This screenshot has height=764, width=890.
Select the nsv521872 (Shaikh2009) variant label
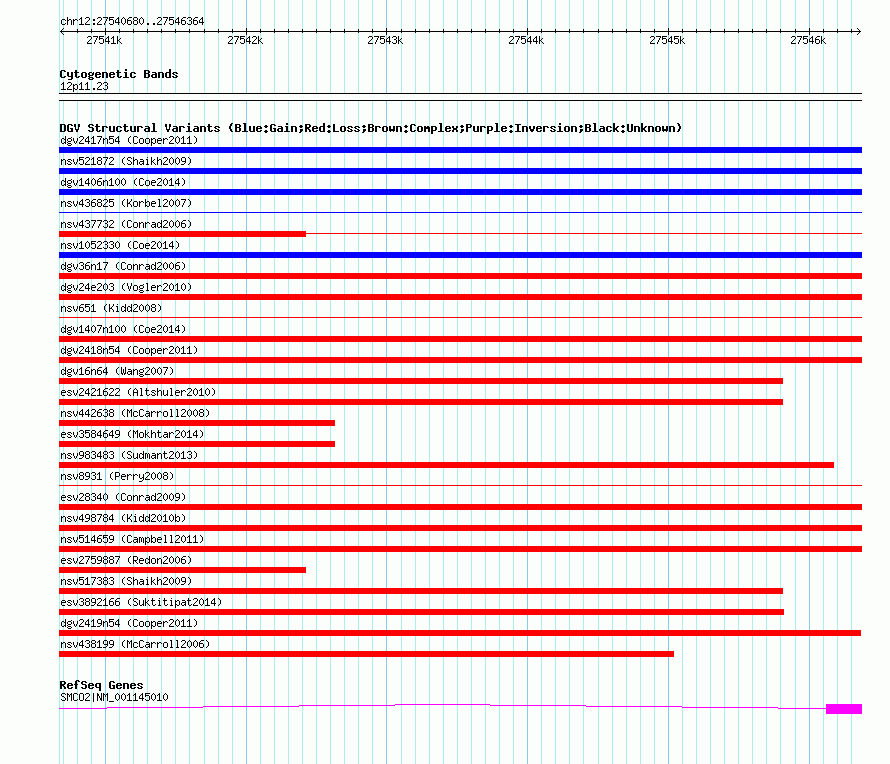[126, 161]
